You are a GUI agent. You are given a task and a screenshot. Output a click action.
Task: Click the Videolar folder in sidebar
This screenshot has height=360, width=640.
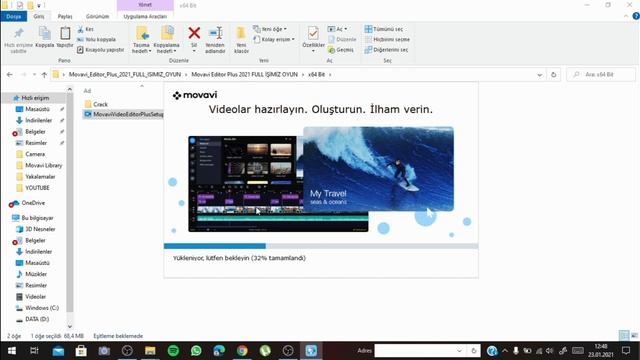(35, 297)
